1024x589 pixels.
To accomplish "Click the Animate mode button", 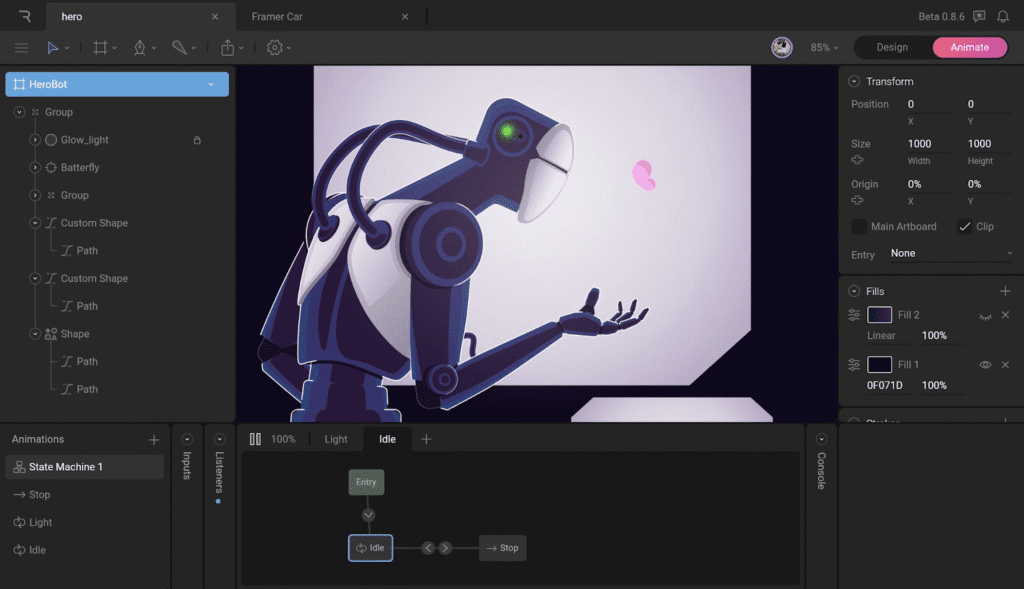I will (x=969, y=47).
